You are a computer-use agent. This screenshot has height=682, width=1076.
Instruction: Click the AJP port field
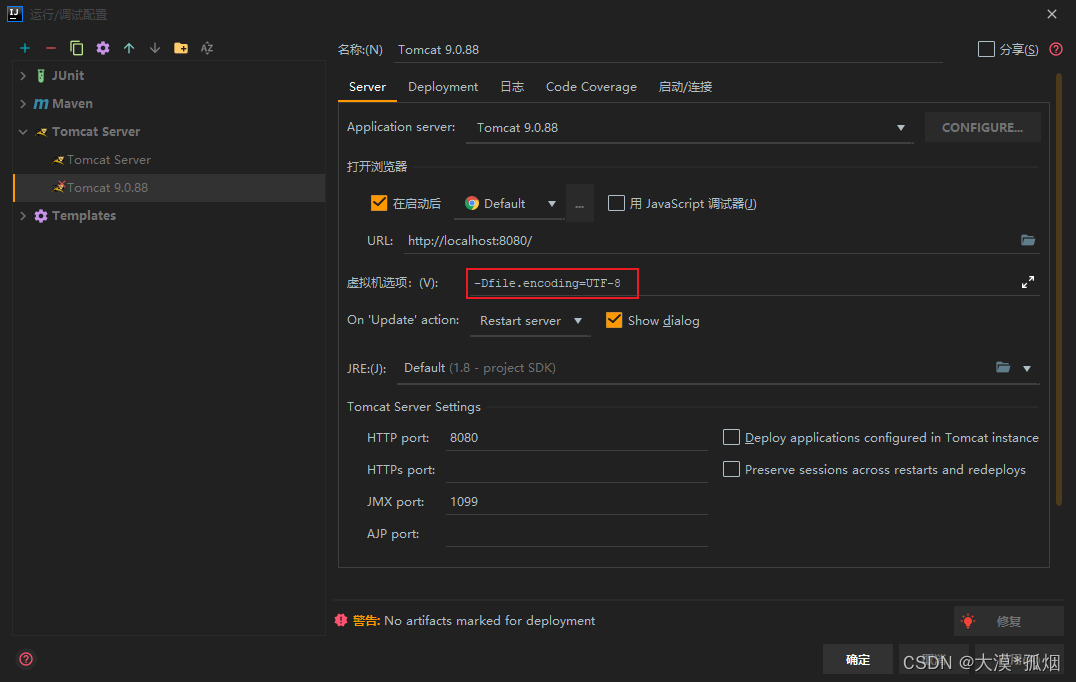[576, 534]
